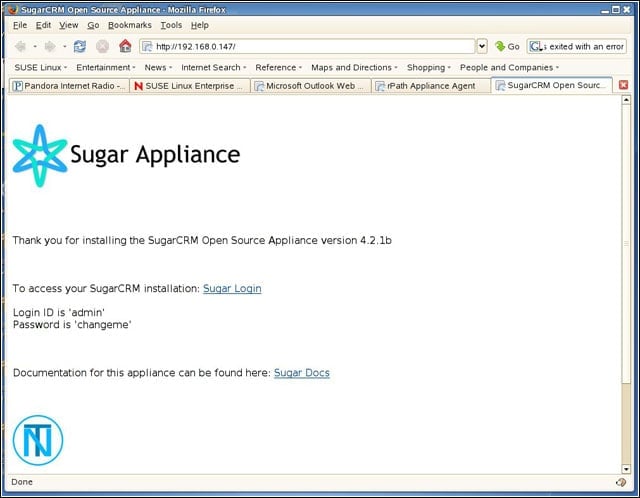The width and height of the screenshot is (640, 498).
Task: Expand the Entertainment bookmarks folder
Action: point(105,67)
